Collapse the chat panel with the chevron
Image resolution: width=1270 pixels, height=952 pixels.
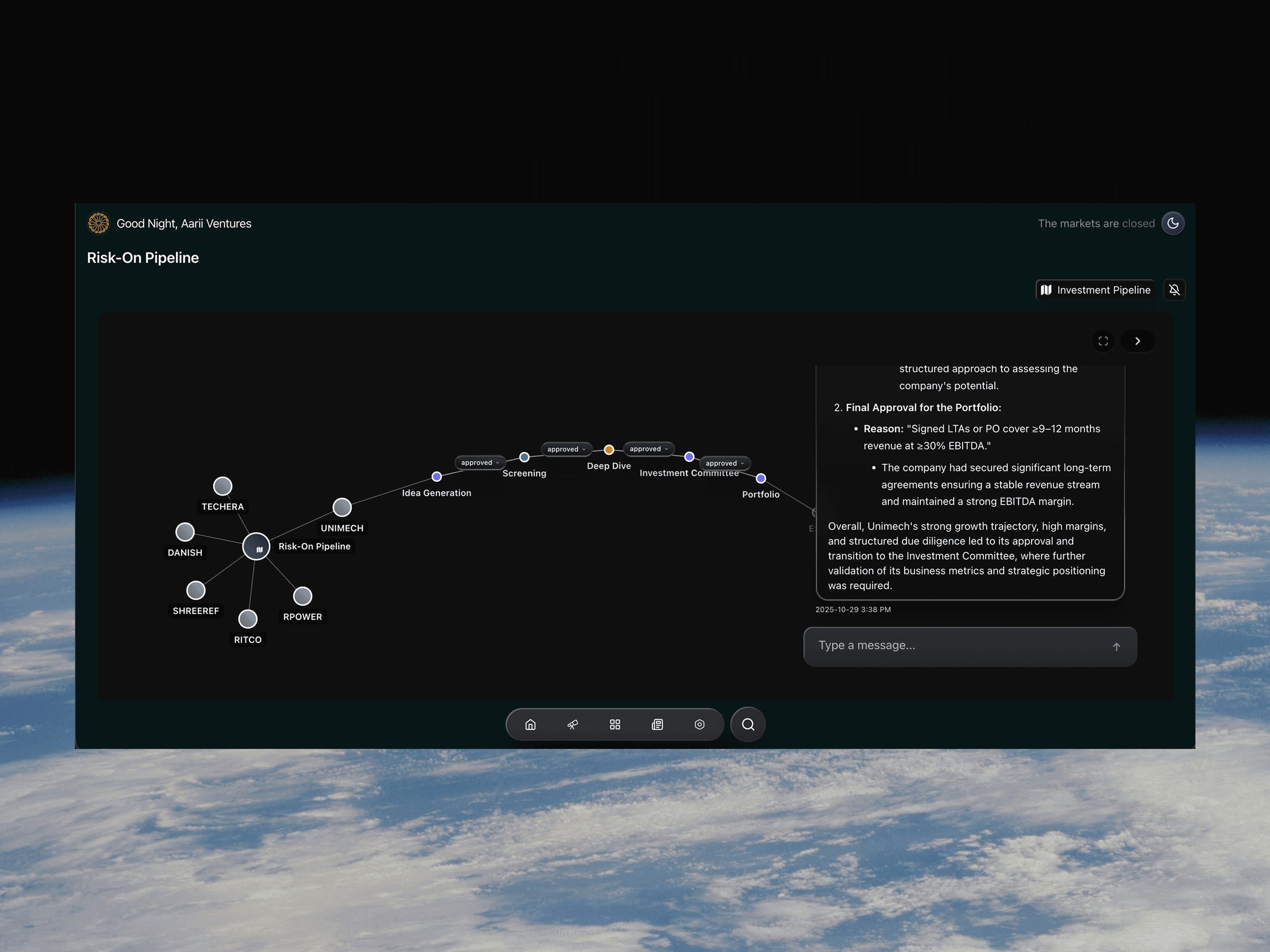click(x=1137, y=341)
